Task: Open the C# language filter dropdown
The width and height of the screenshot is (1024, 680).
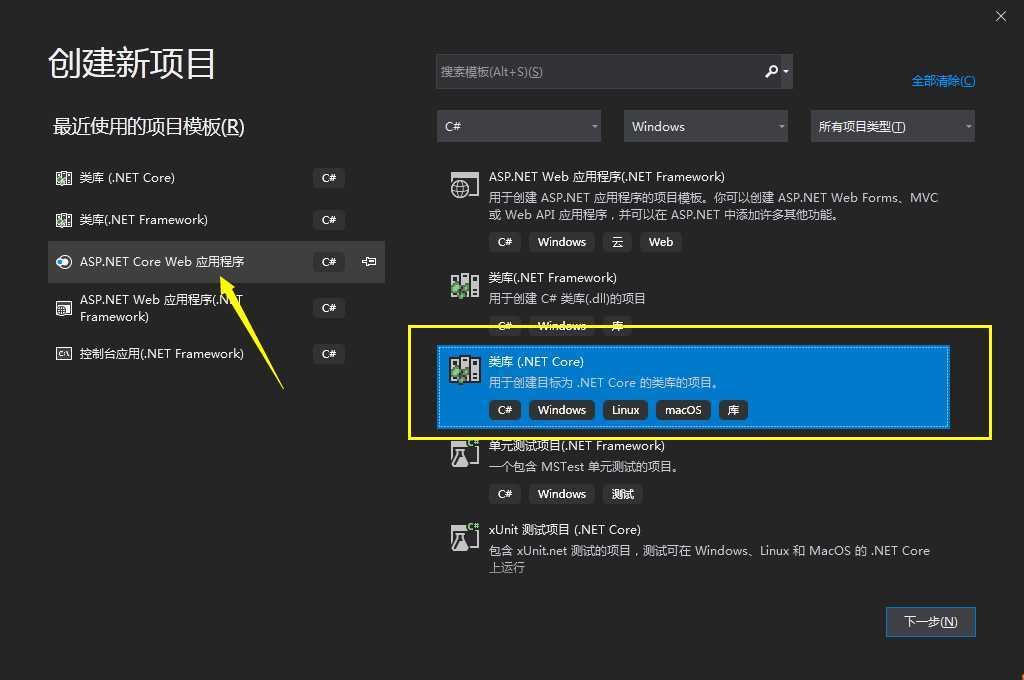Action: click(x=519, y=126)
